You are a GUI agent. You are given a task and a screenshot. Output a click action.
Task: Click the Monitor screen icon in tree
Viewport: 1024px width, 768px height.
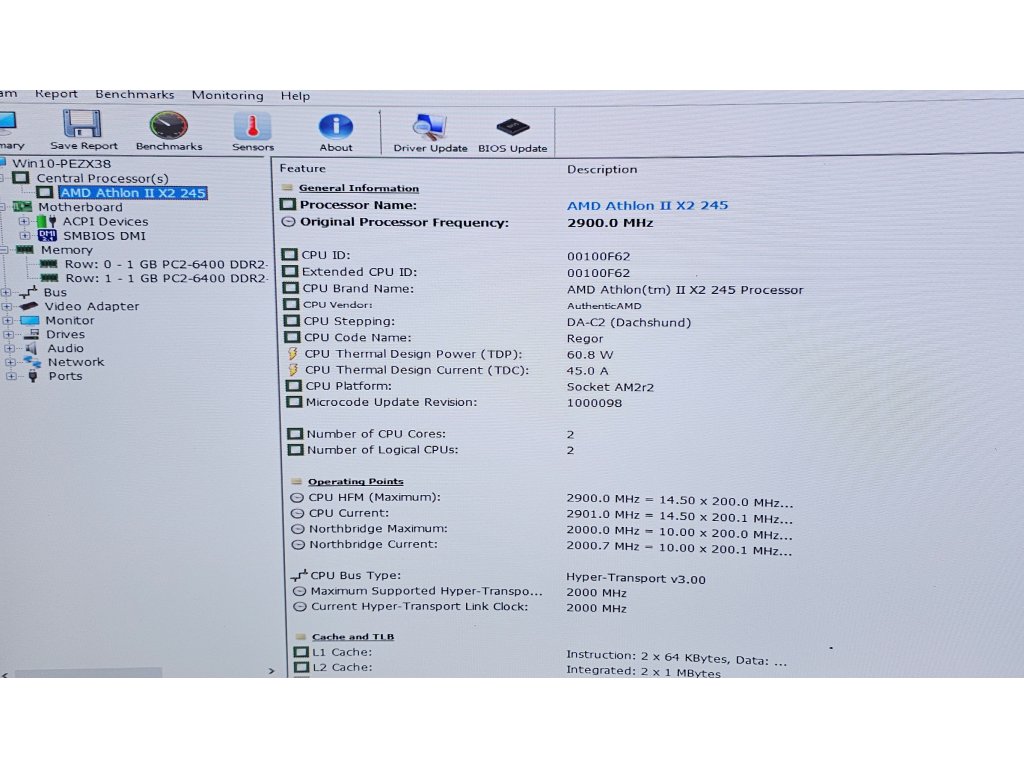(29, 321)
